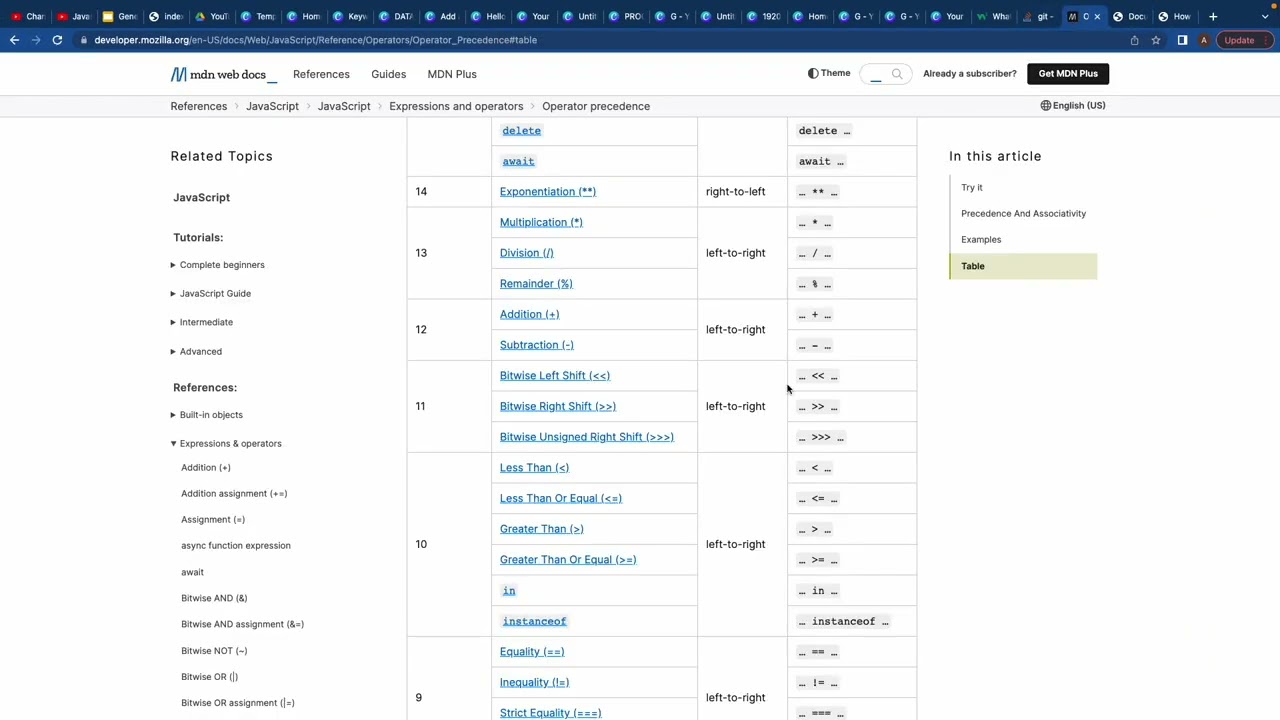The width and height of the screenshot is (1280, 720).
Task: Jump to the Try it section
Action: [x=972, y=187]
